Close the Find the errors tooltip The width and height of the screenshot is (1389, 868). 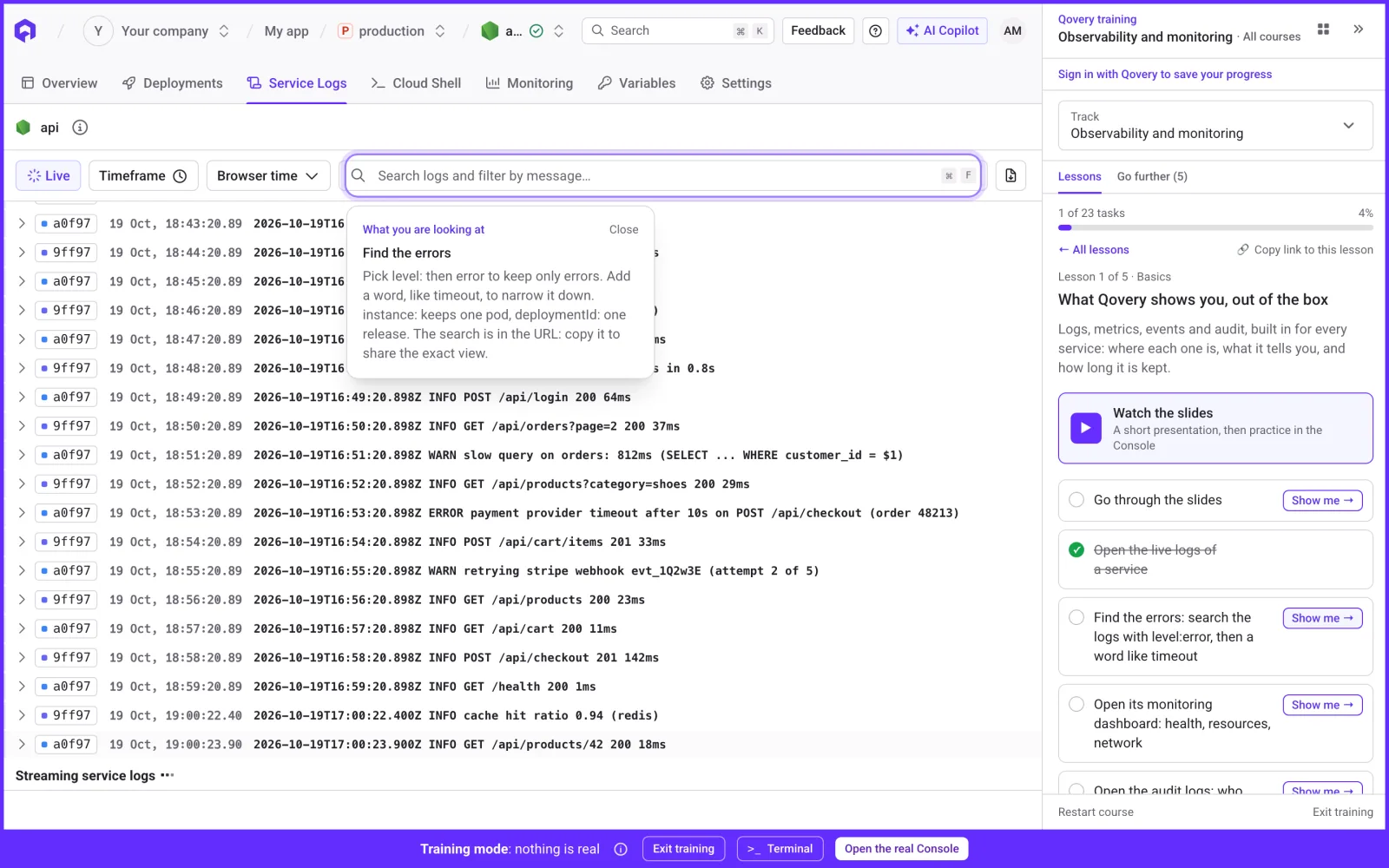(623, 230)
